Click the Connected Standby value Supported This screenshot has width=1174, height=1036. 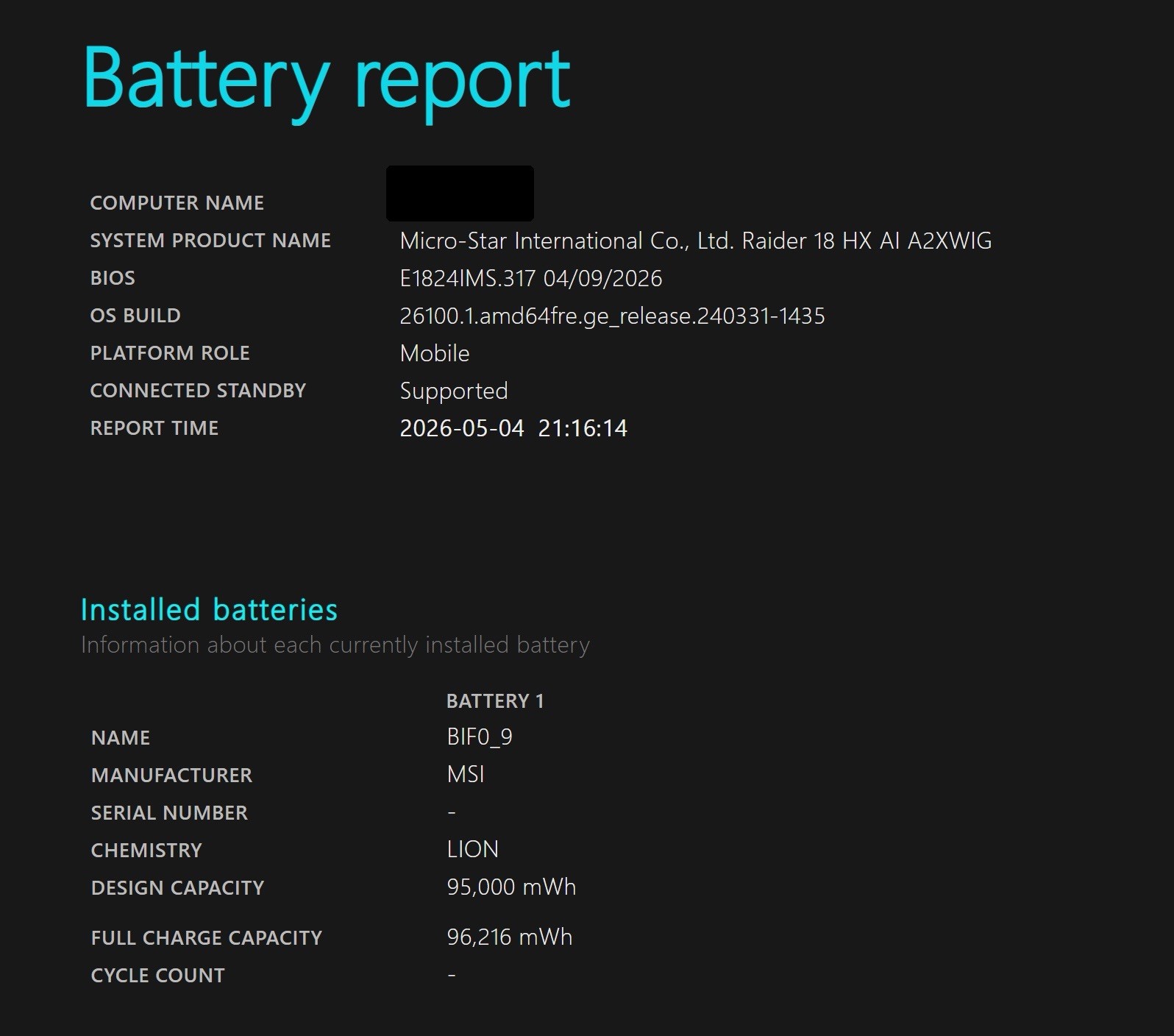tap(454, 391)
